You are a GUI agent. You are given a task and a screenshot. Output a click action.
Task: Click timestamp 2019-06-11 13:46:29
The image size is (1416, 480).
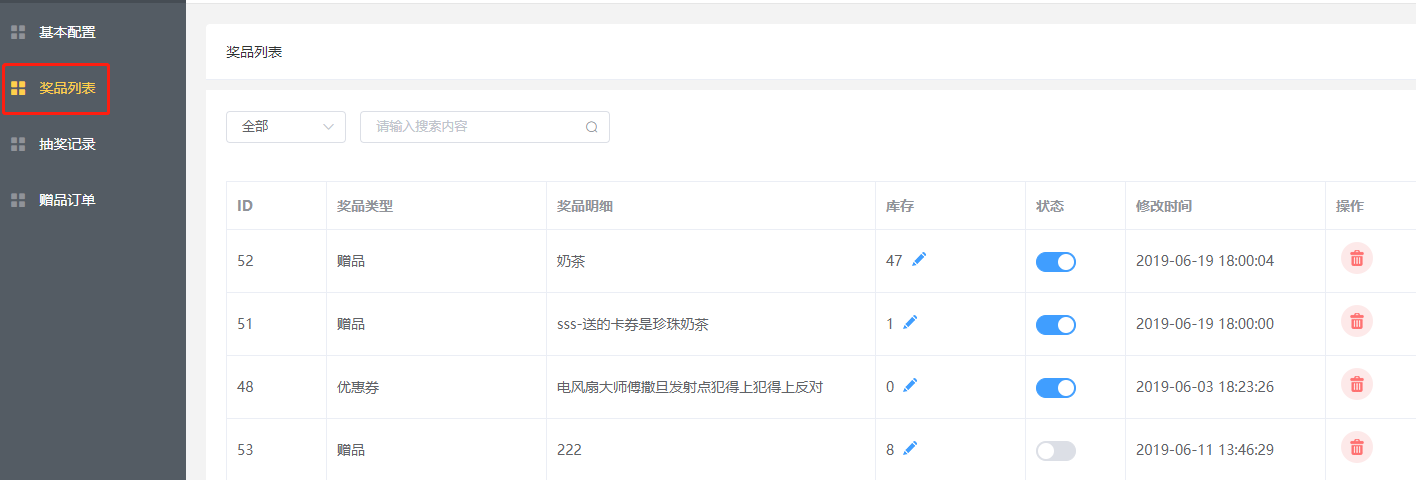coord(1205,450)
